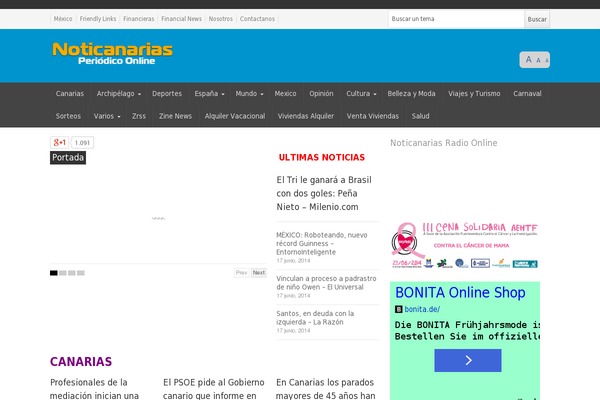Open Belleza y Moda section
Viewport: 600px width, 400px height.
pyautogui.click(x=411, y=93)
